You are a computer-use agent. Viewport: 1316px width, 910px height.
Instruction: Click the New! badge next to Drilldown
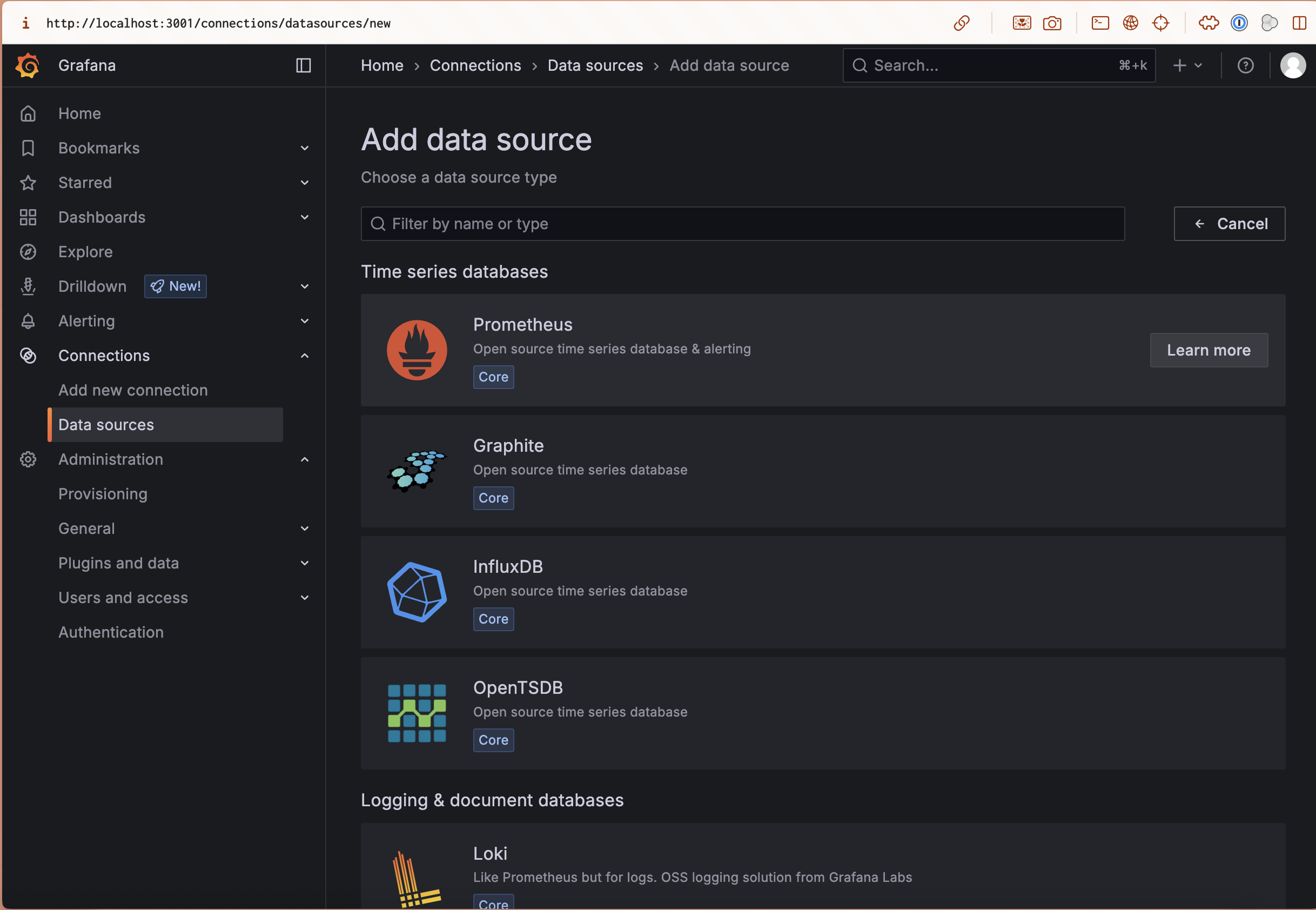[176, 286]
